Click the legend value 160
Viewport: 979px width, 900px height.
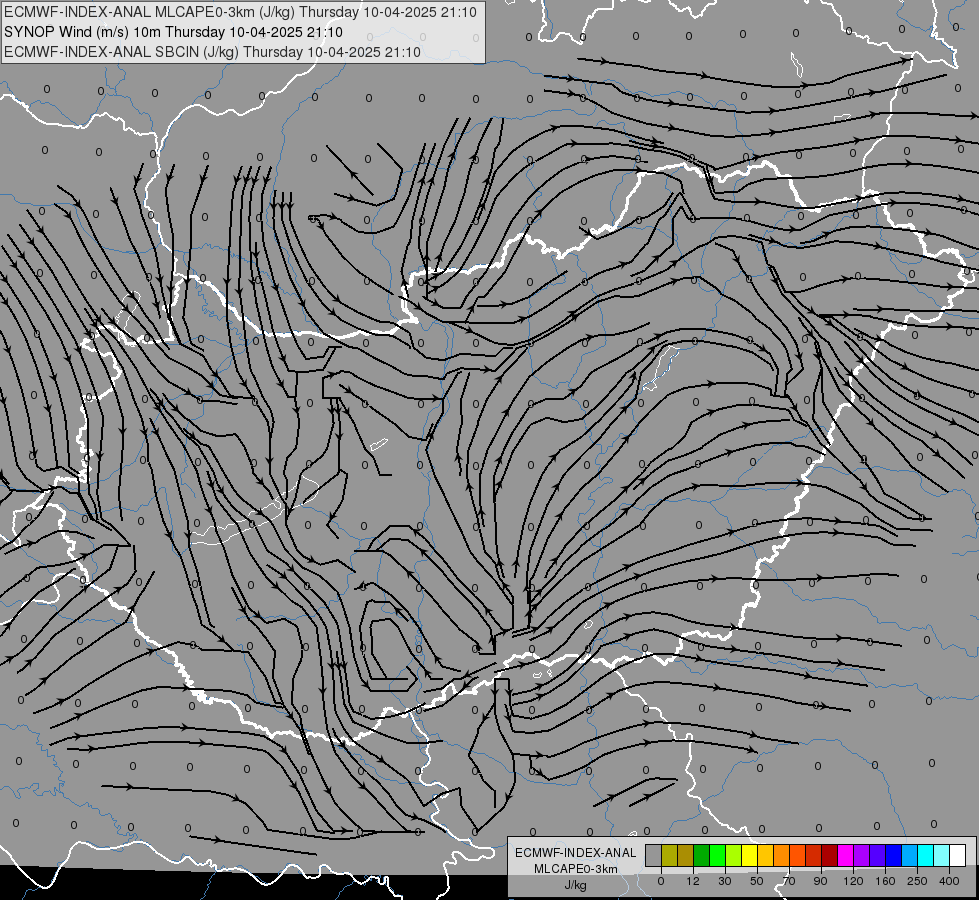[x=885, y=881]
